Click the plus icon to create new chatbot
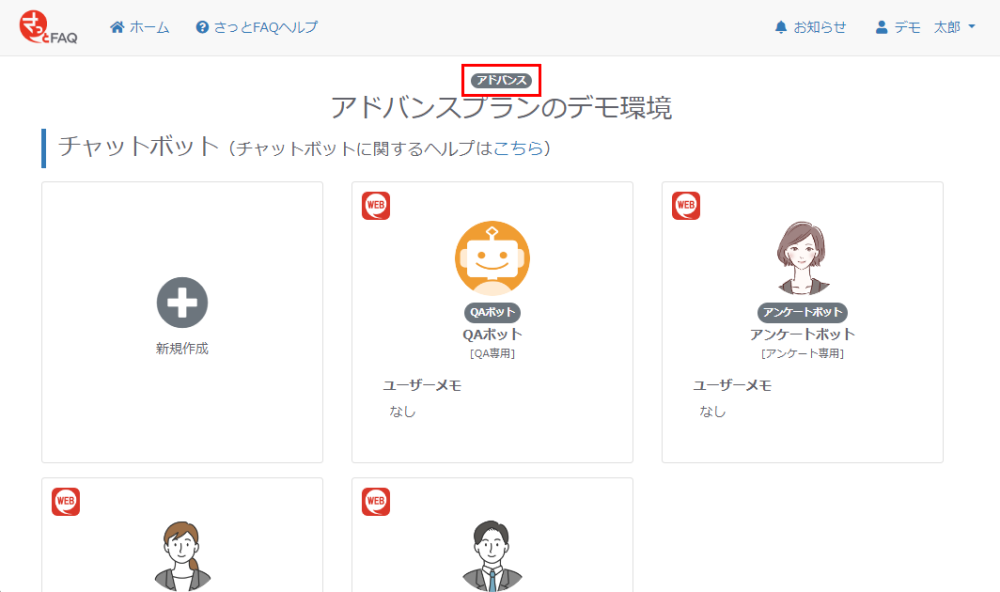The width and height of the screenshot is (1000, 592). tap(182, 302)
